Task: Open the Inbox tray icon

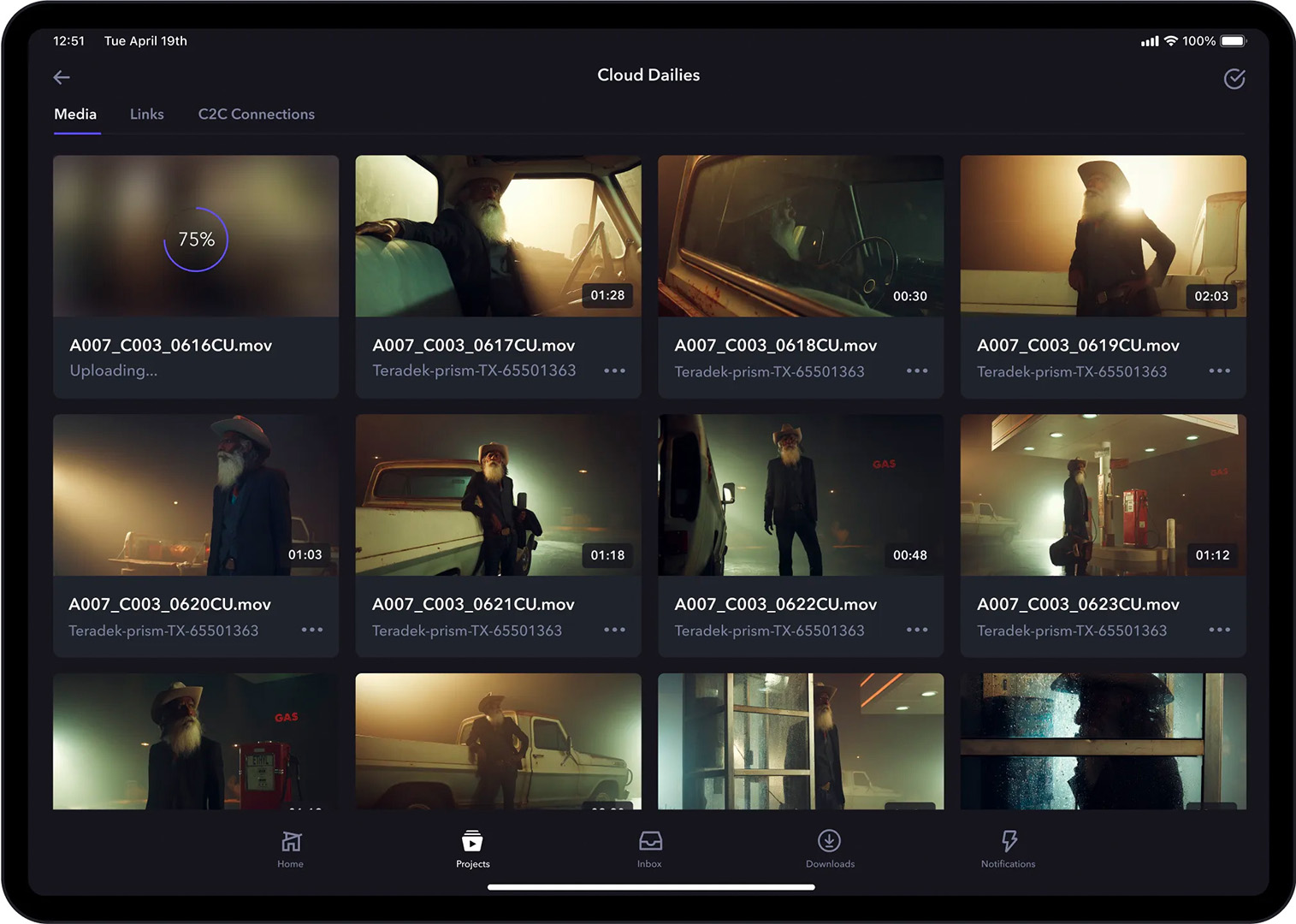Action: 650,842
